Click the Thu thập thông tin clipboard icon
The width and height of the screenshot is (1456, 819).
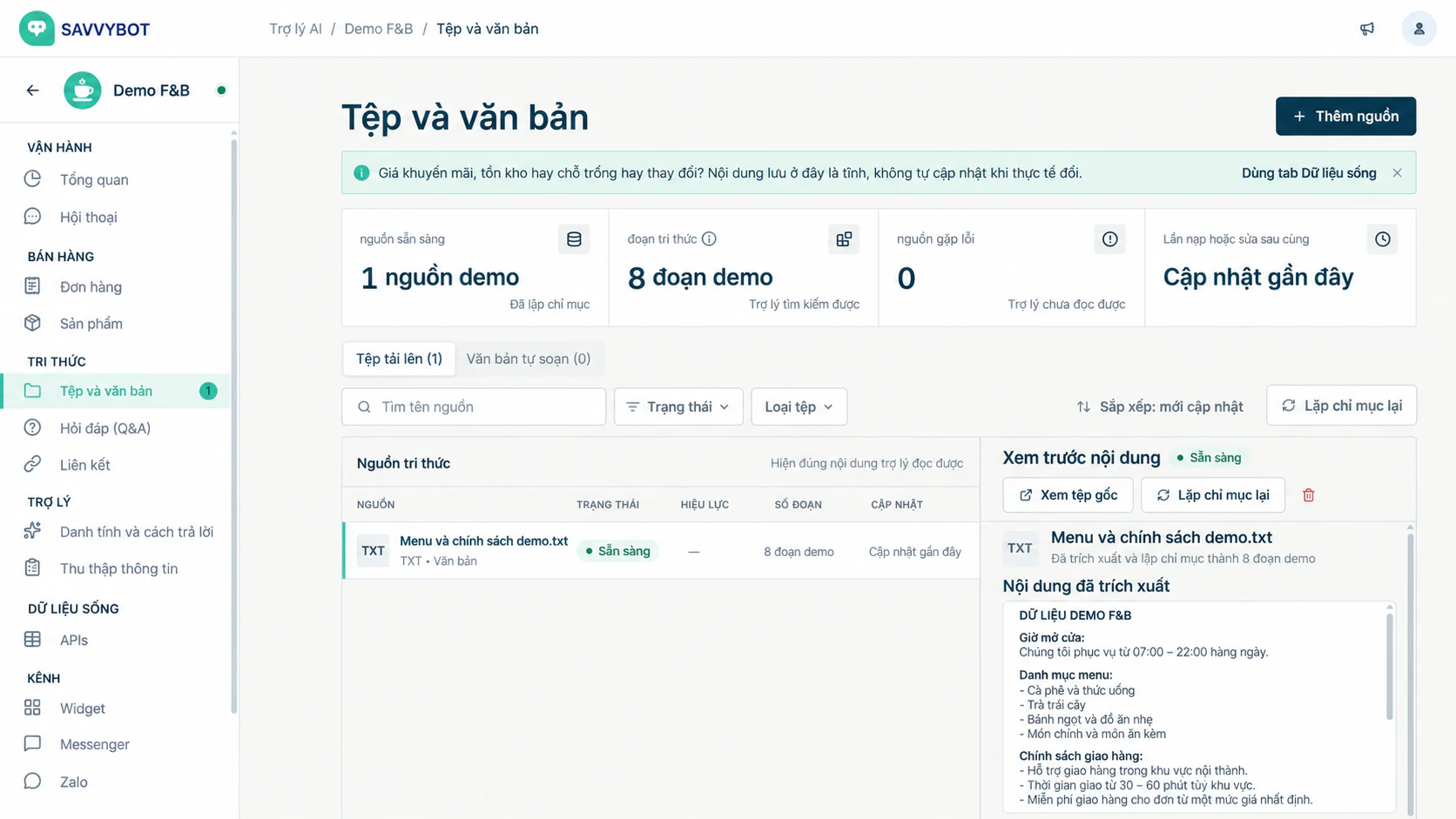pyautogui.click(x=32, y=567)
